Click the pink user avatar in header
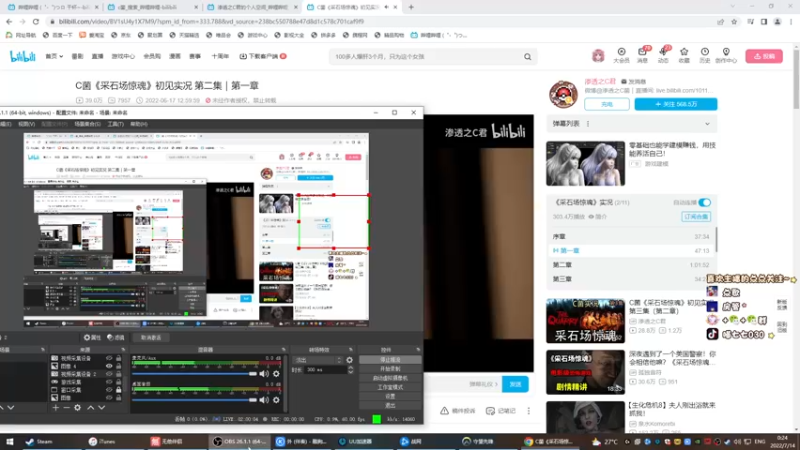 click(x=598, y=56)
